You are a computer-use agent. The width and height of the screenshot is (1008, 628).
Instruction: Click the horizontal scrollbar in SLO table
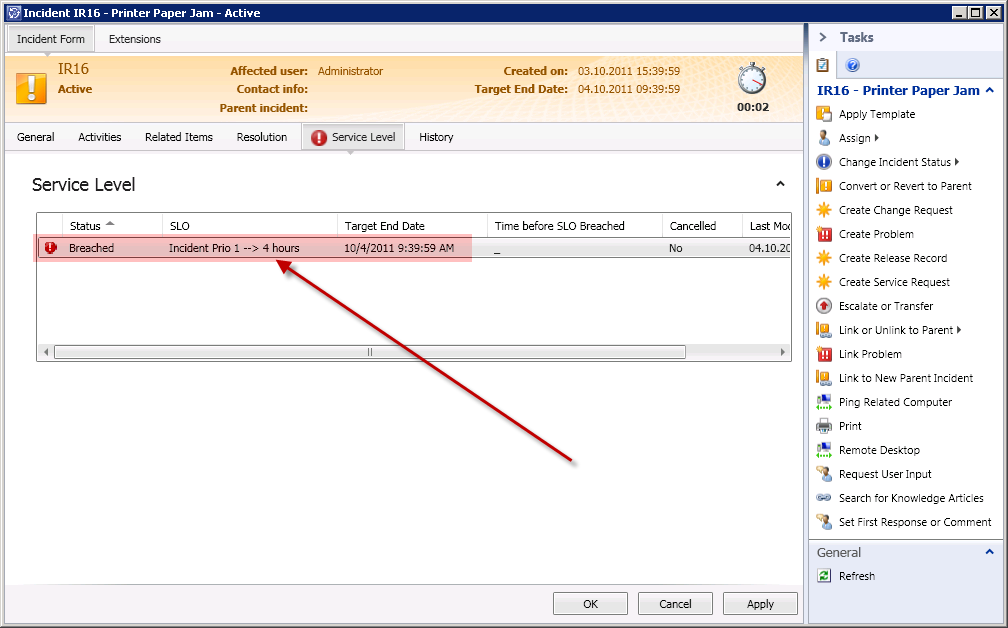[370, 352]
